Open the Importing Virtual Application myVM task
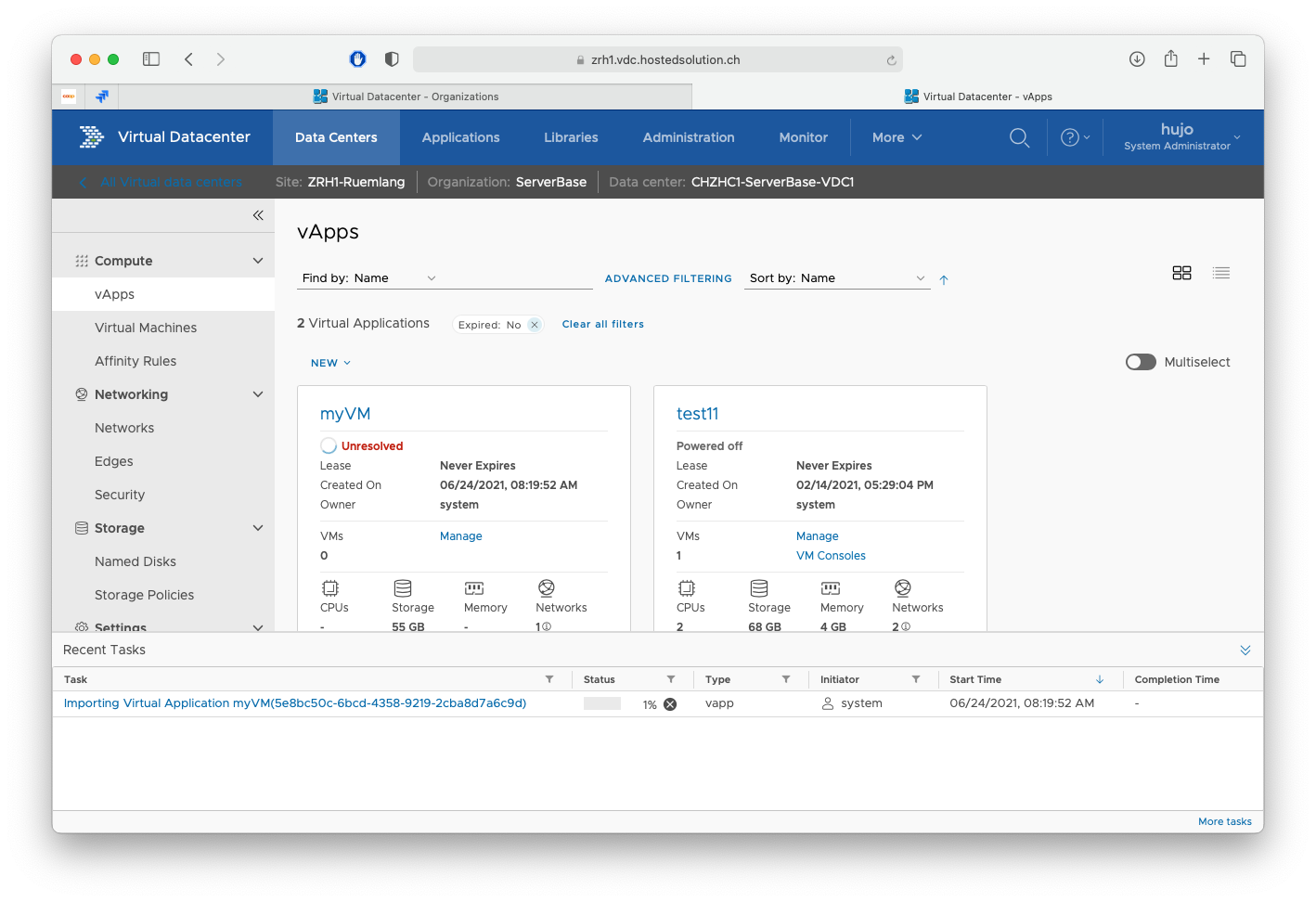The height and width of the screenshot is (902, 1316). (x=295, y=703)
